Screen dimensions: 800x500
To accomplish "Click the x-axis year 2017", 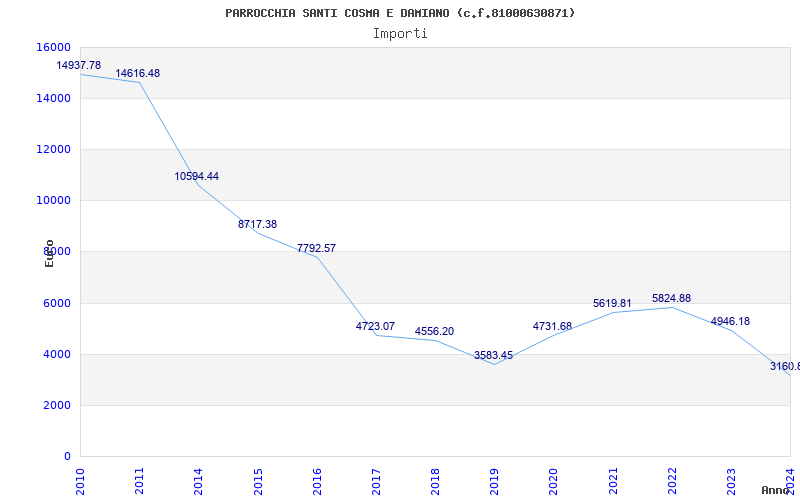I will pos(376,482).
